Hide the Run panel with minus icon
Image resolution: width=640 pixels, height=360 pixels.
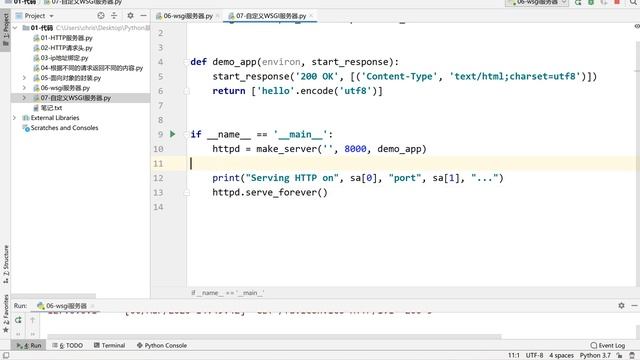(634, 305)
